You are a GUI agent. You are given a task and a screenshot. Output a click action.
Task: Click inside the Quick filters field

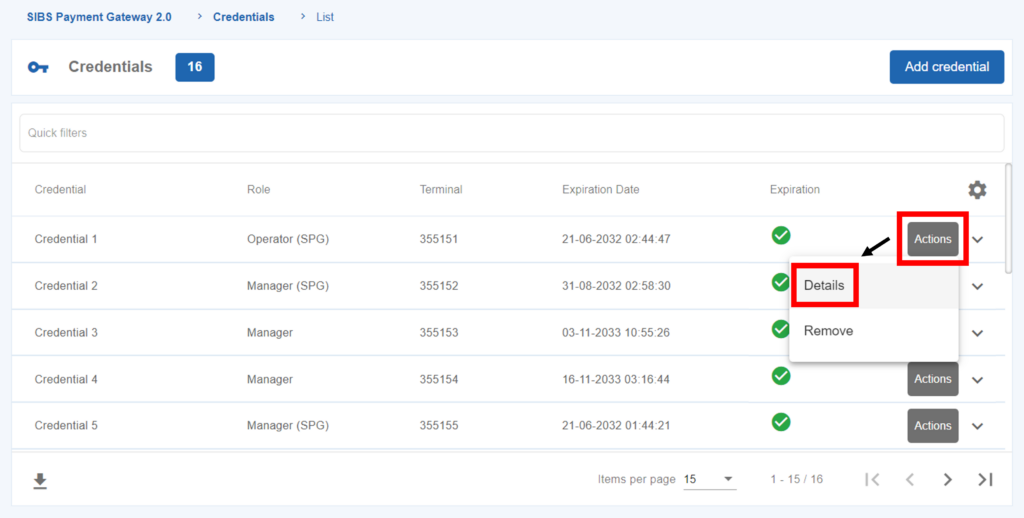pyautogui.click(x=510, y=133)
